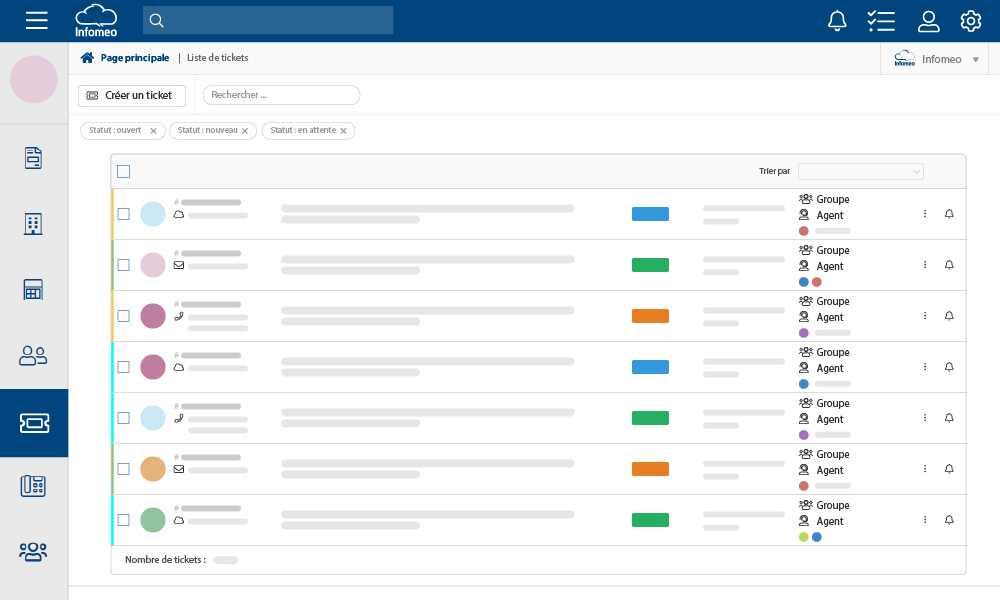
Task: Open the settings gear icon
Action: pos(970,20)
